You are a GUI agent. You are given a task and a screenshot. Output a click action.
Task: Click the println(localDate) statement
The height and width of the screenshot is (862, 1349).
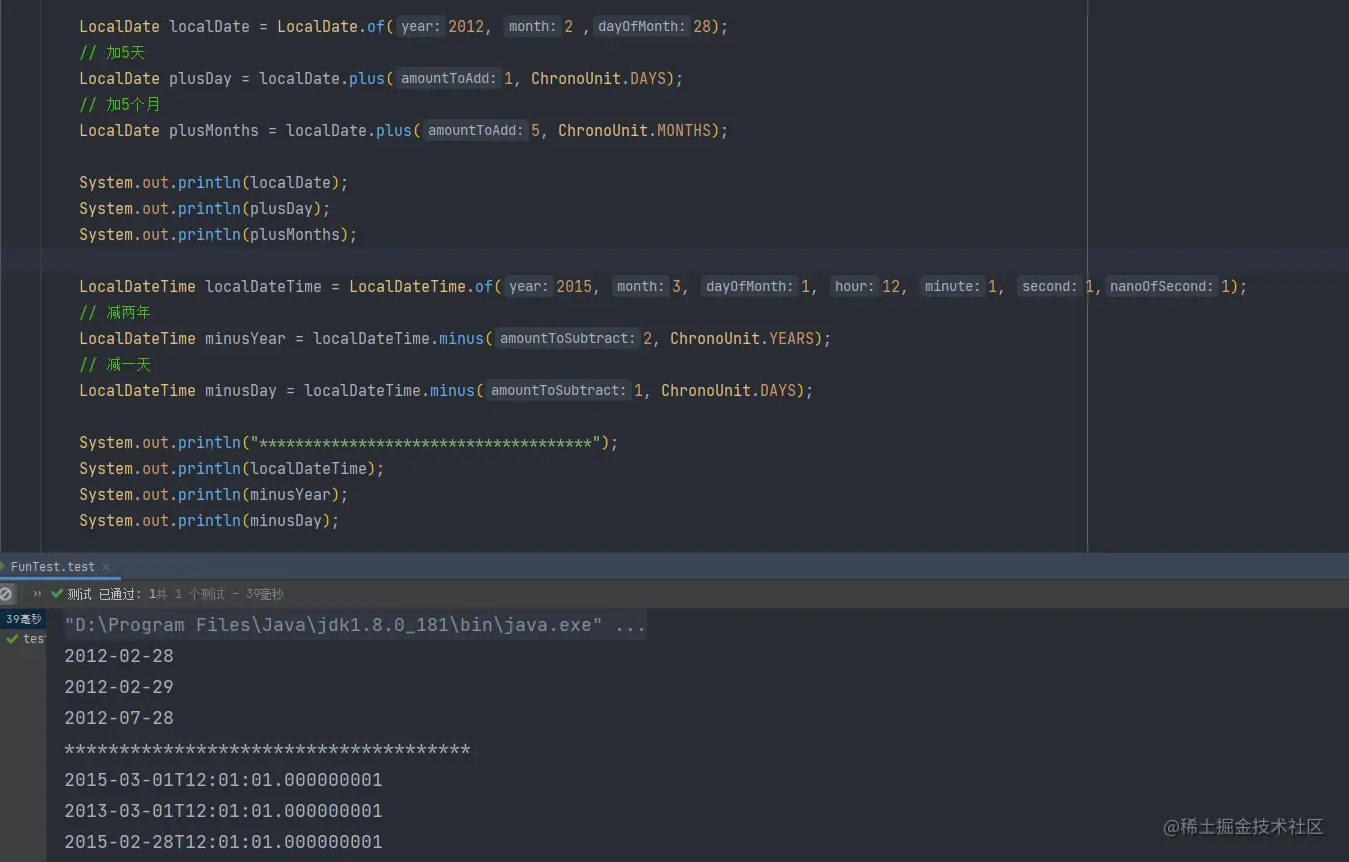pos(214,182)
